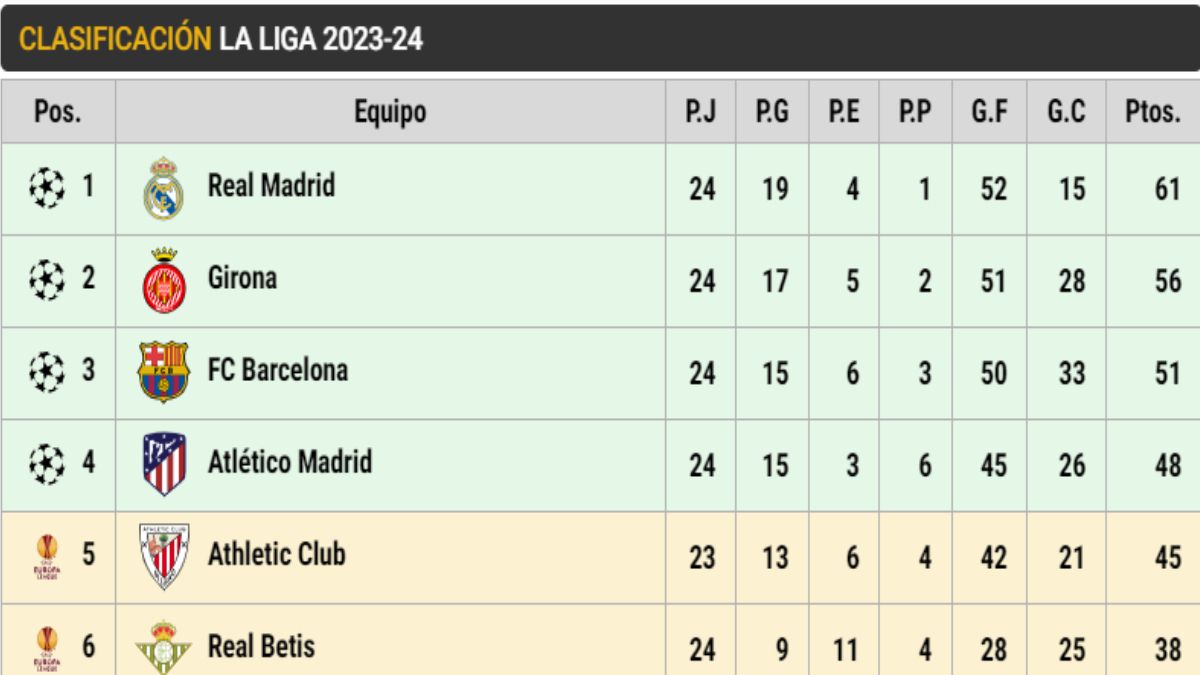The width and height of the screenshot is (1200, 675).
Task: Click the Real Madrid club crest
Action: [x=163, y=188]
